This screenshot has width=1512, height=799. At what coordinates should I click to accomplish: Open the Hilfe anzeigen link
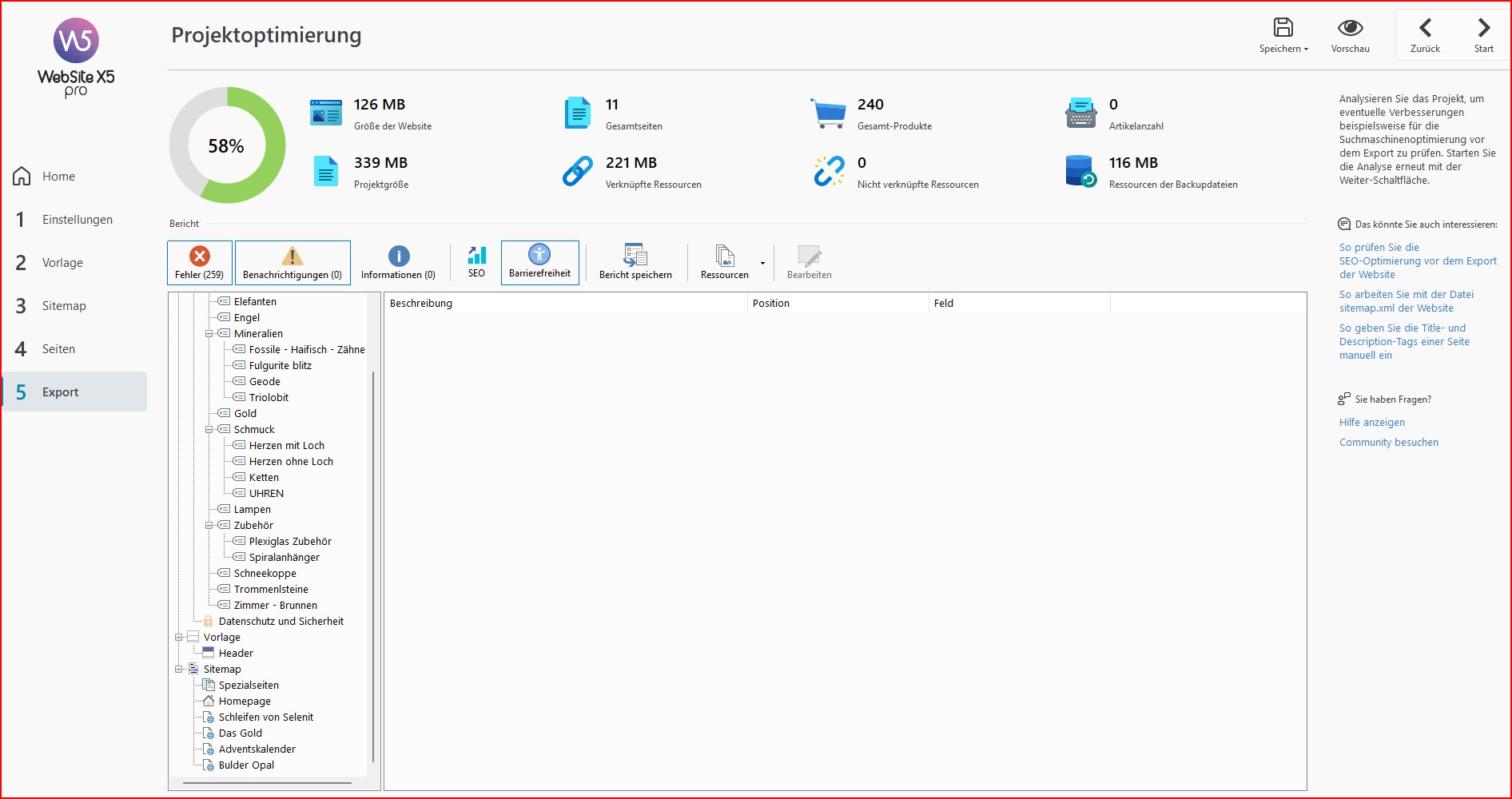click(1371, 423)
